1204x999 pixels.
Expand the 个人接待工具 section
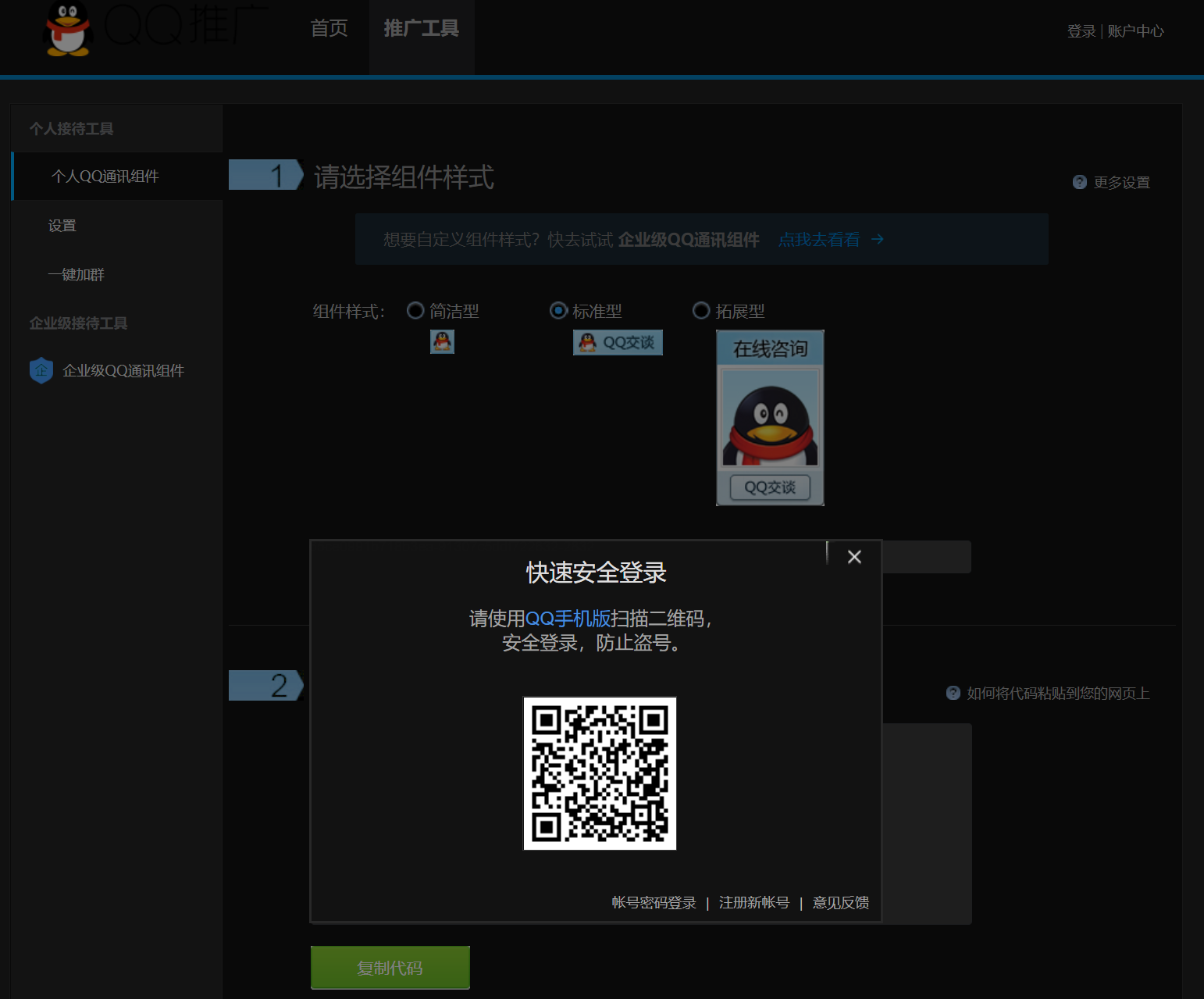pyautogui.click(x=72, y=128)
